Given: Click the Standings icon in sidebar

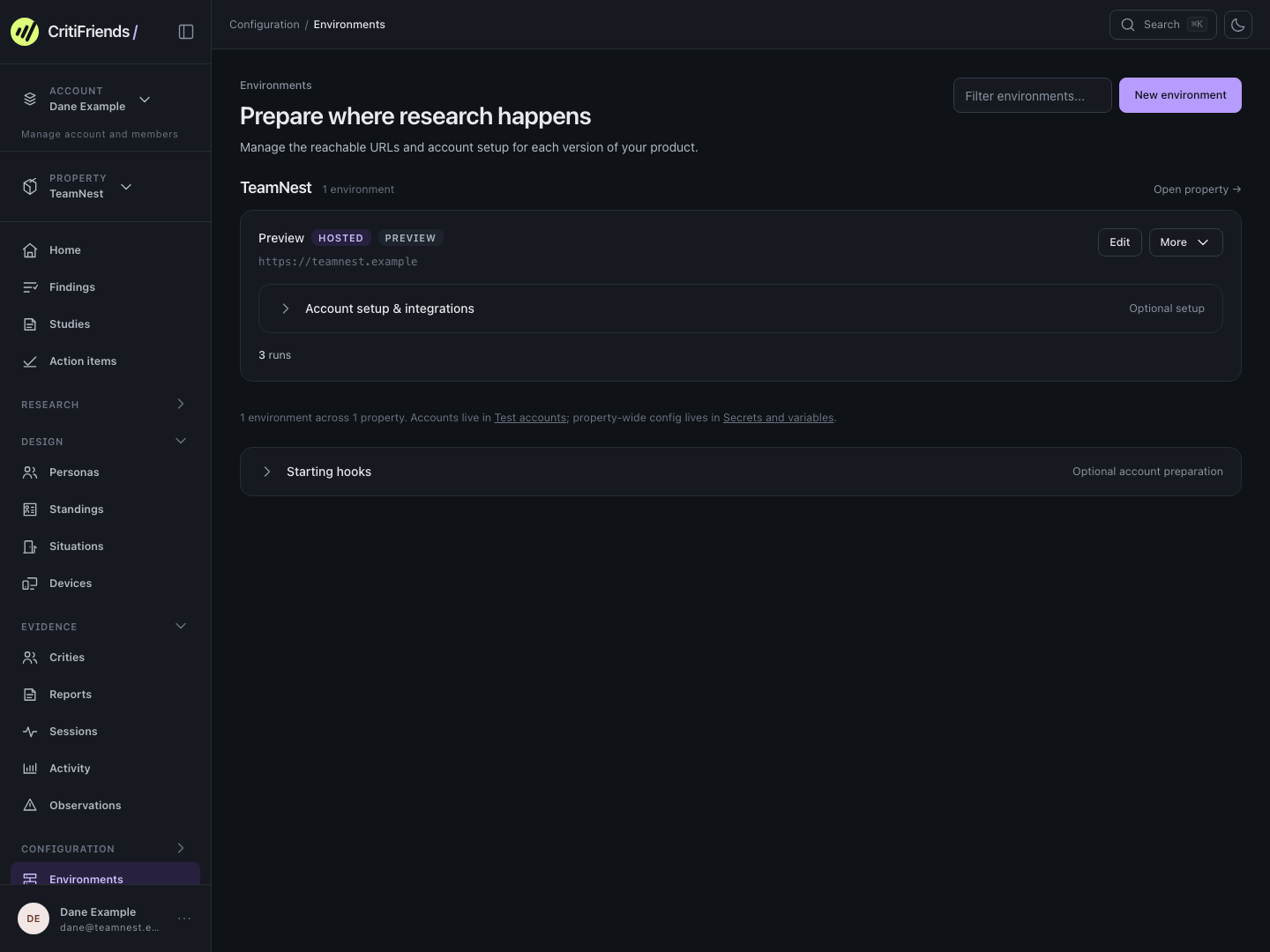Looking at the screenshot, I should (x=30, y=509).
